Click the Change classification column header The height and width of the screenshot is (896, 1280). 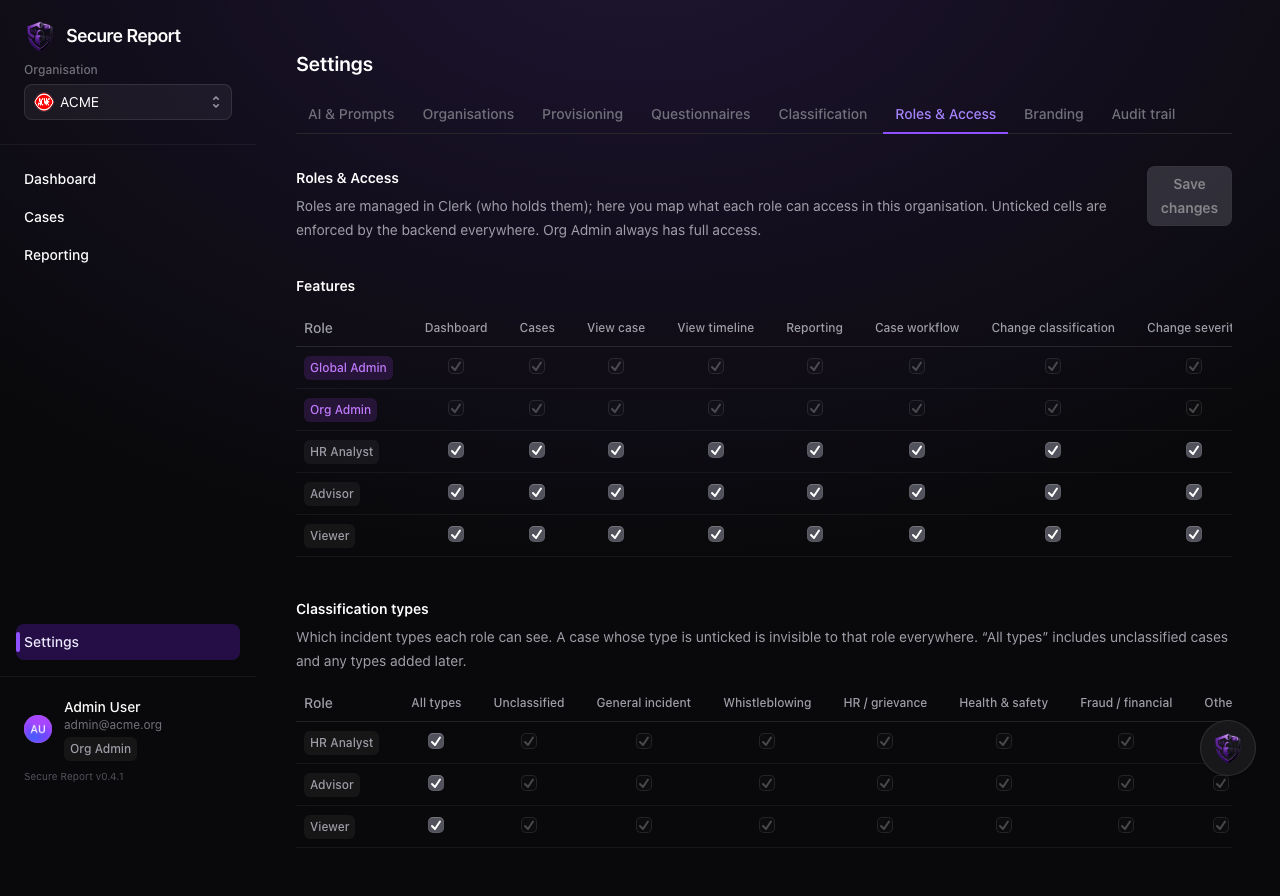point(1053,328)
